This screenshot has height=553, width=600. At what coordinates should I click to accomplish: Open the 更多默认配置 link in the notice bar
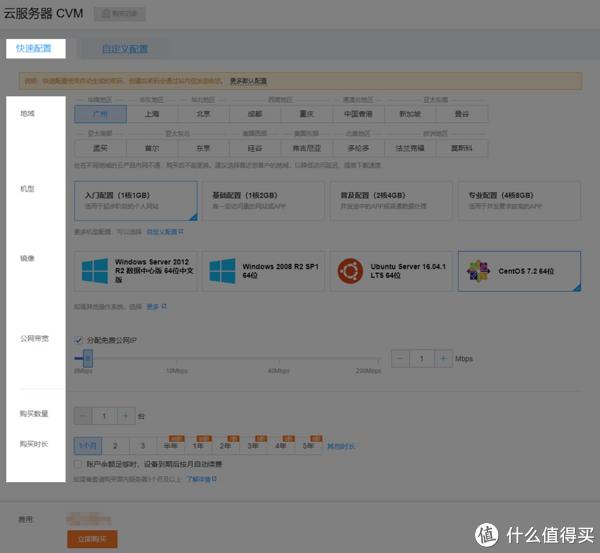point(248,81)
